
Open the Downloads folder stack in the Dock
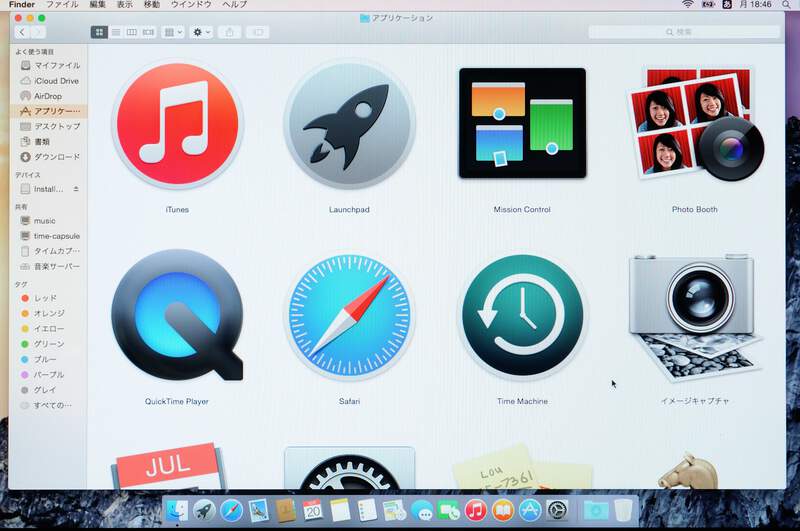596,510
